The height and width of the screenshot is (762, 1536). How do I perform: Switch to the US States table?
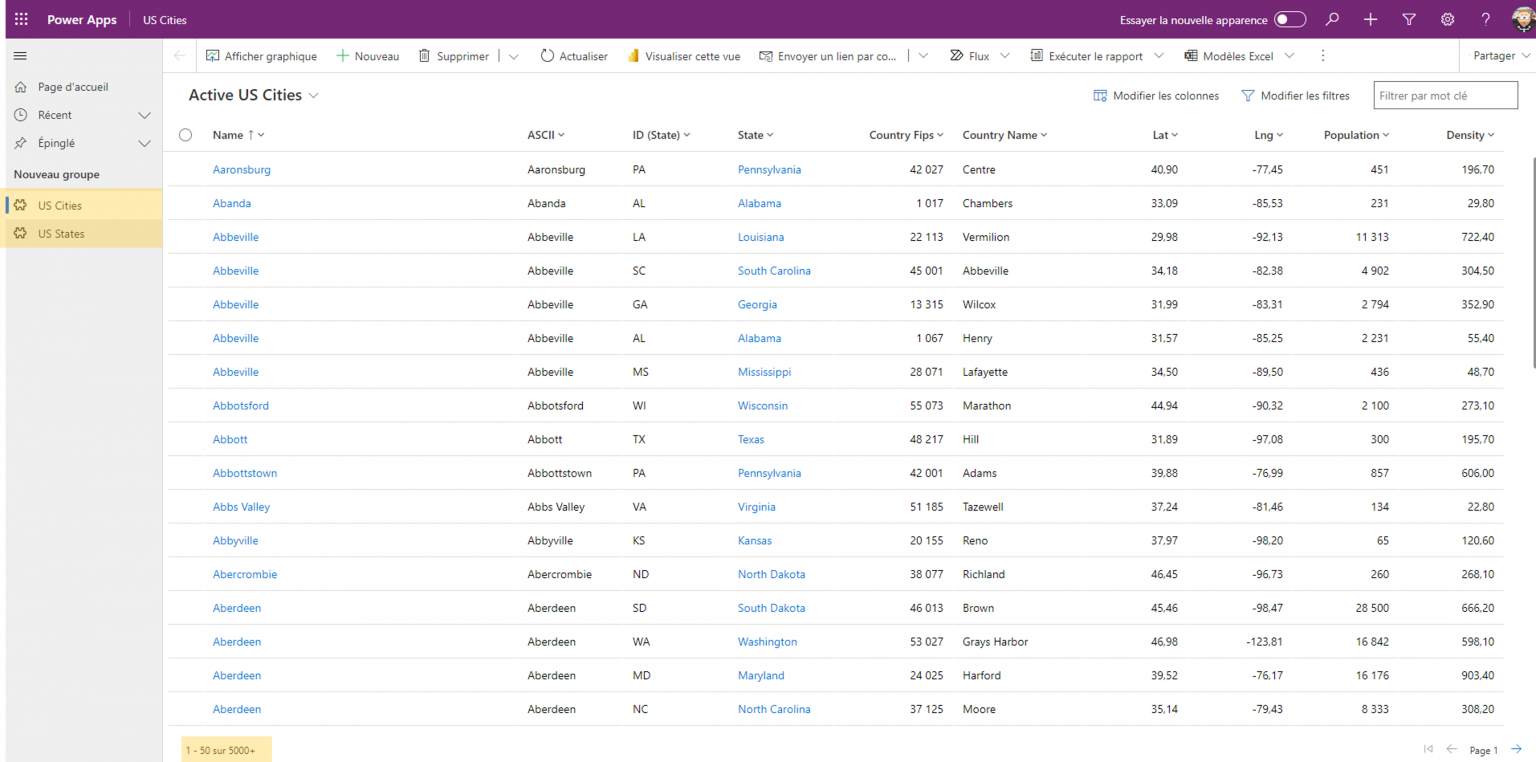click(x=60, y=233)
